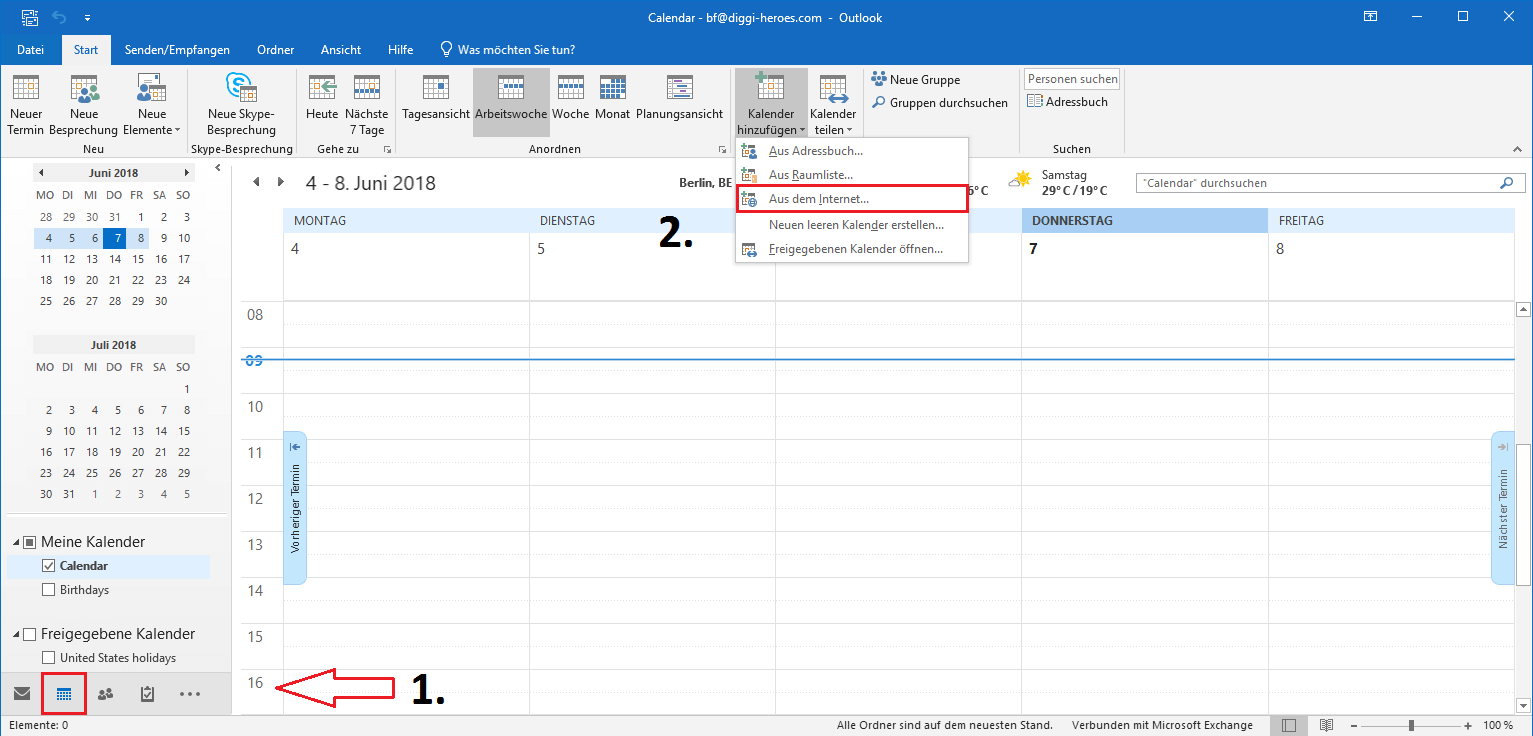Switch to normal view in status bar
The width and height of the screenshot is (1533, 736).
(1290, 725)
